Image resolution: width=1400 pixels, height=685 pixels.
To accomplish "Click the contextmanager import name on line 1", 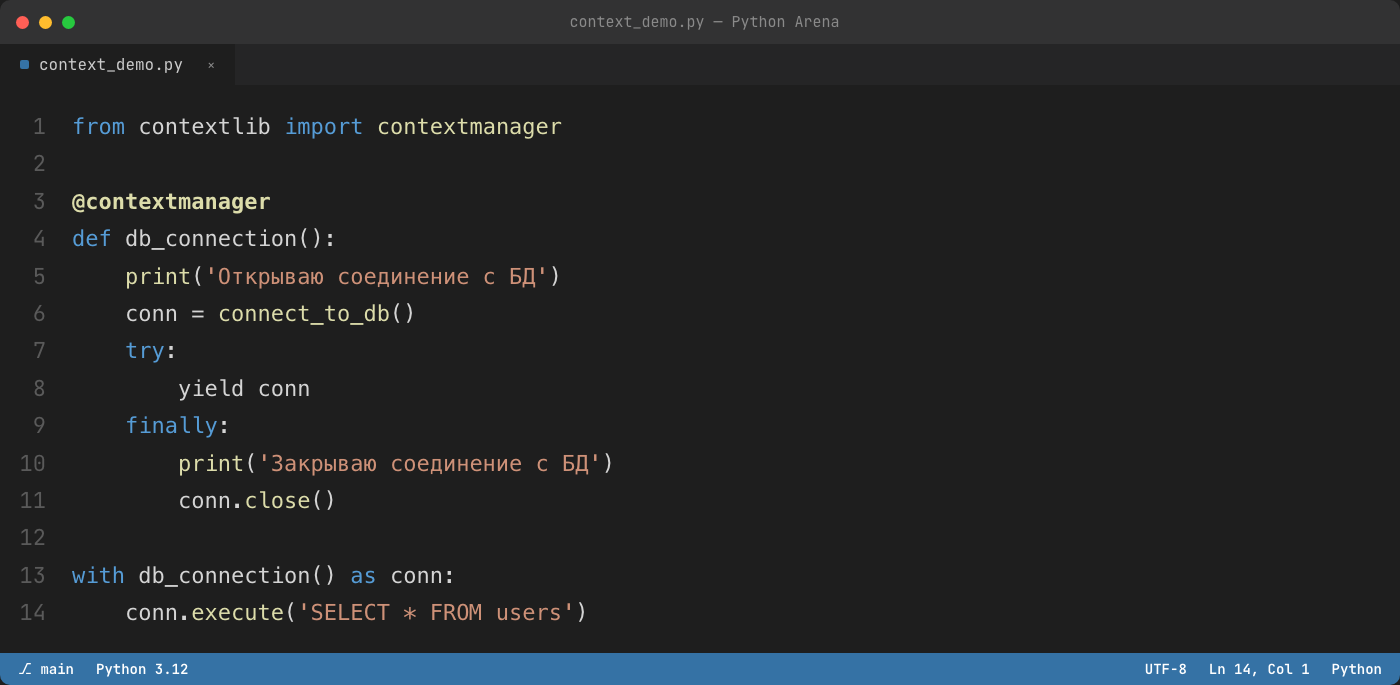I will point(469,127).
